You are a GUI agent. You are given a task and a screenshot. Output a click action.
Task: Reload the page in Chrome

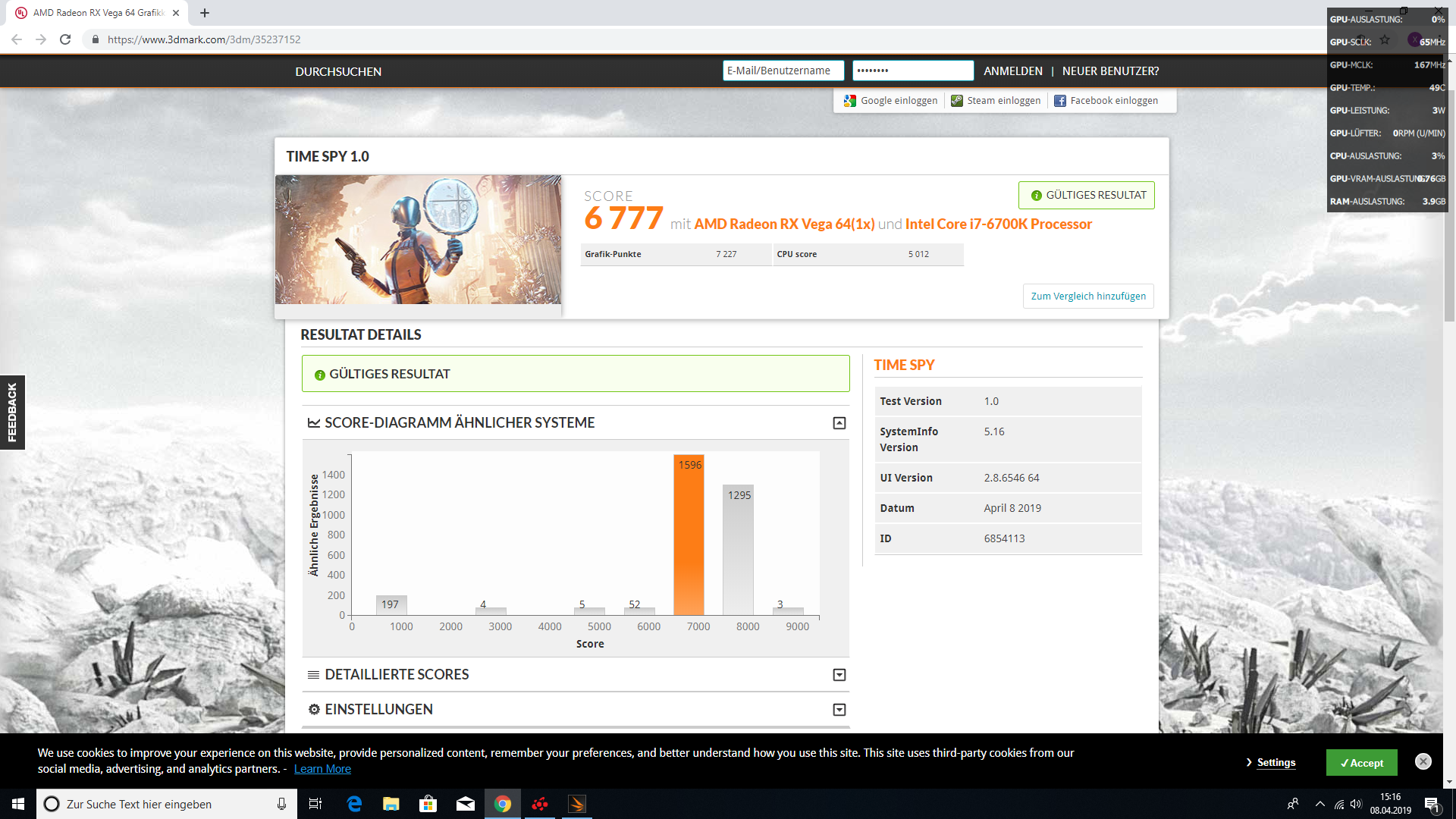(x=65, y=39)
